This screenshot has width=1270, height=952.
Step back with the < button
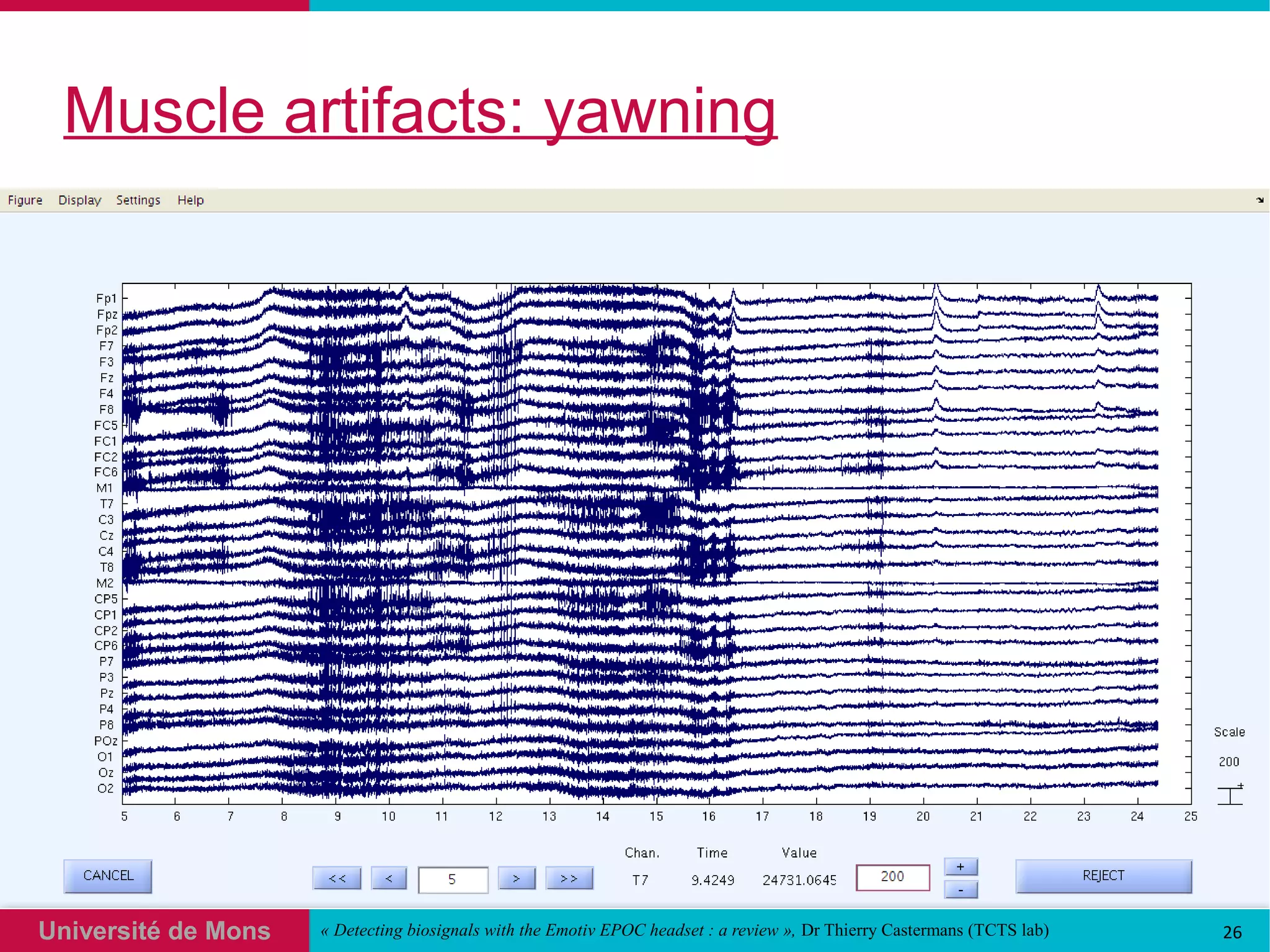pos(389,878)
